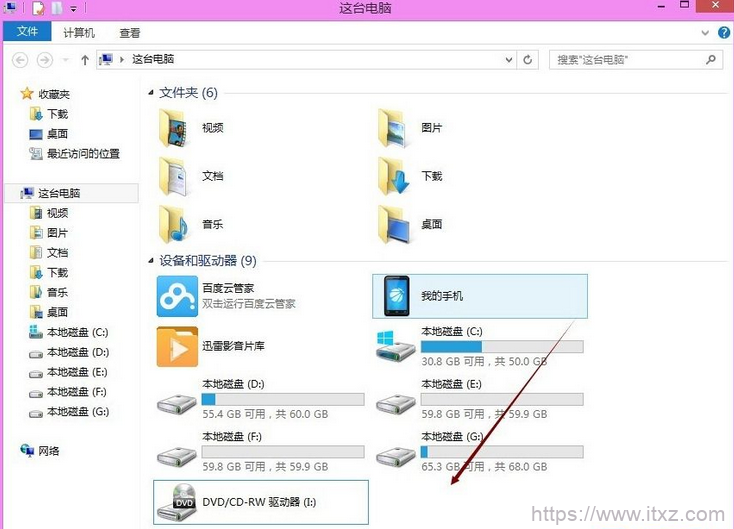This screenshot has height=529, width=734.
Task: Select 文档 under 这台电脑 in sidebar
Action: tap(49, 253)
